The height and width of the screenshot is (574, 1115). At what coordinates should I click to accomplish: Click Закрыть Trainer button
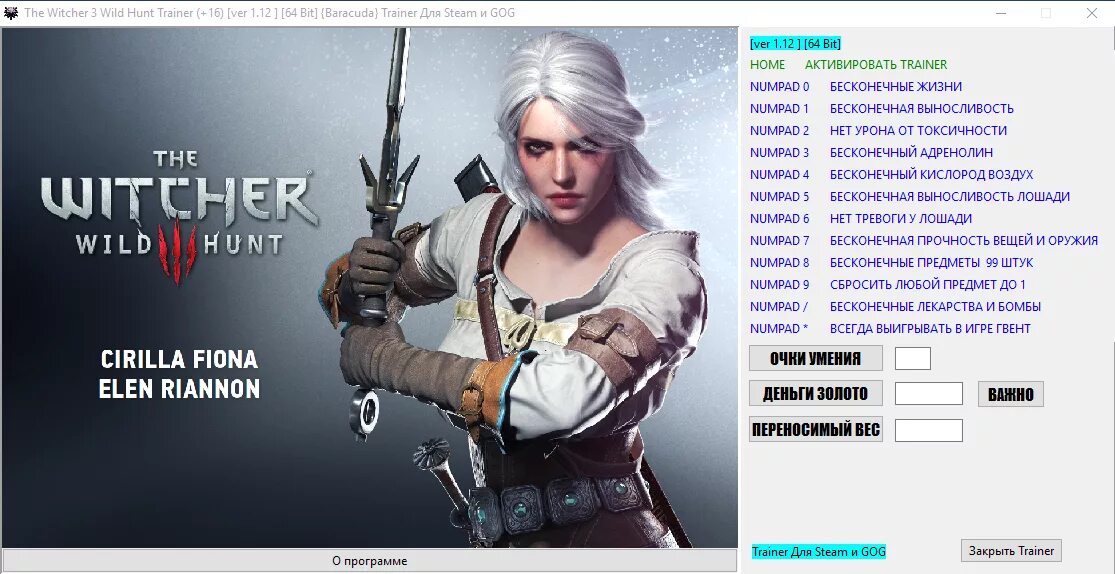coord(1011,551)
